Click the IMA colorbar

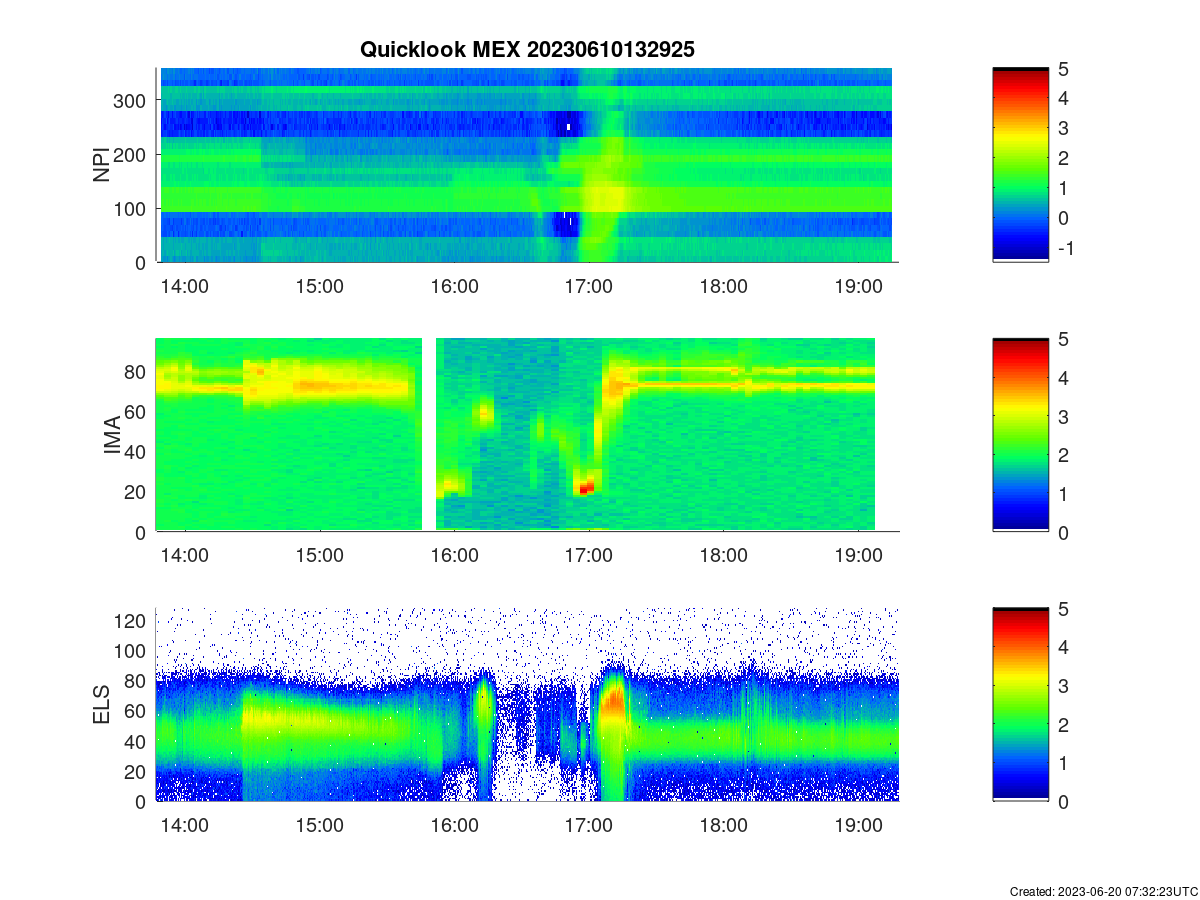click(1020, 435)
